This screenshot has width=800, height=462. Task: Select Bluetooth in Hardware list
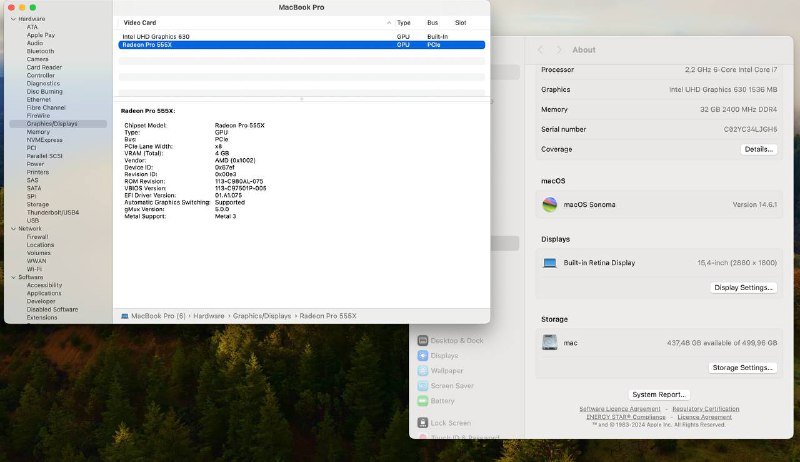(40, 52)
